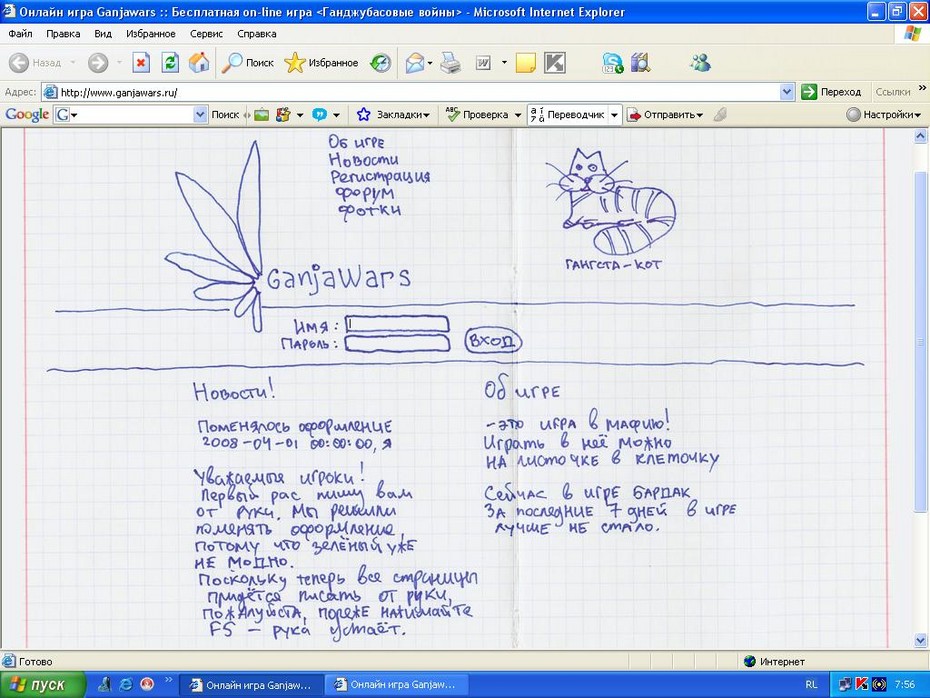Expand Edit with Word dropdown arrow
This screenshot has width=930, height=698.
[504, 62]
